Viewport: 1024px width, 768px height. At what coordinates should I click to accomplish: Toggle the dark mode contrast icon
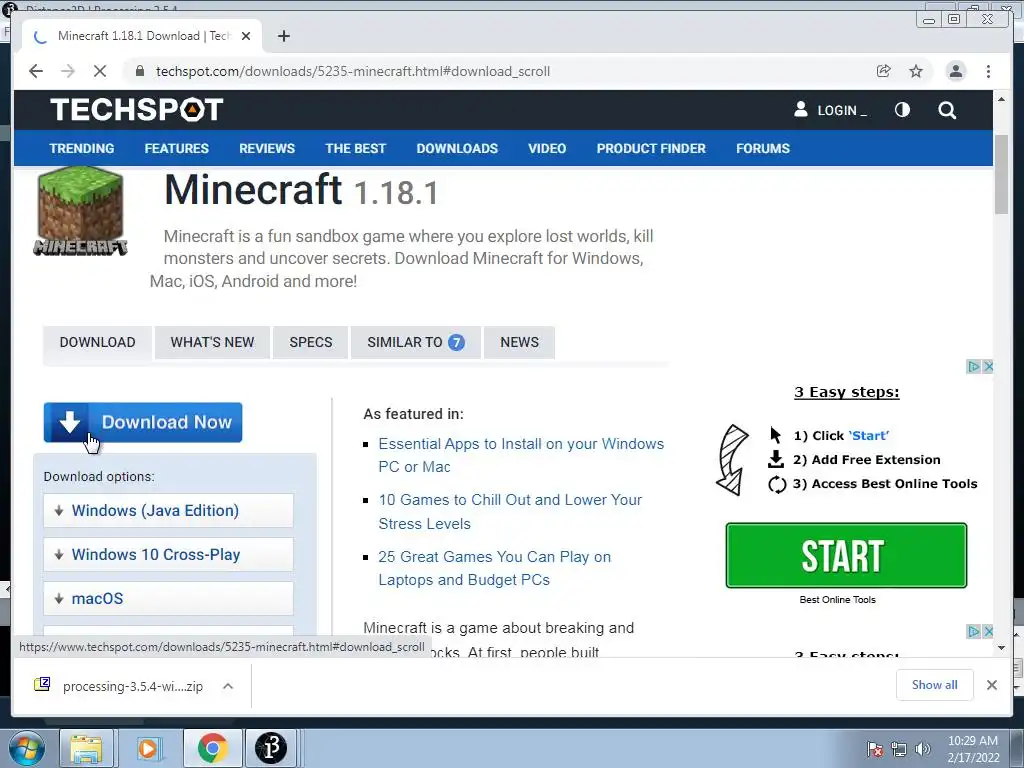click(x=903, y=110)
